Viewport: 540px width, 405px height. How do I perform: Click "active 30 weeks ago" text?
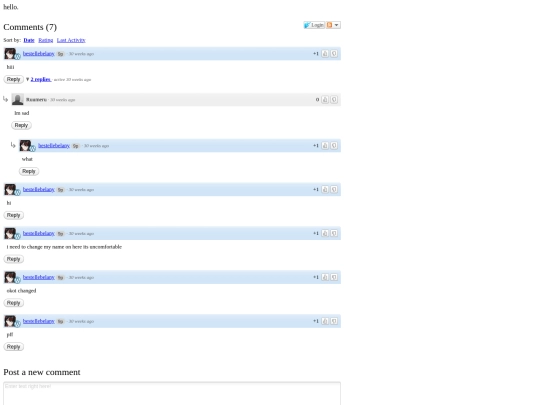(x=72, y=80)
